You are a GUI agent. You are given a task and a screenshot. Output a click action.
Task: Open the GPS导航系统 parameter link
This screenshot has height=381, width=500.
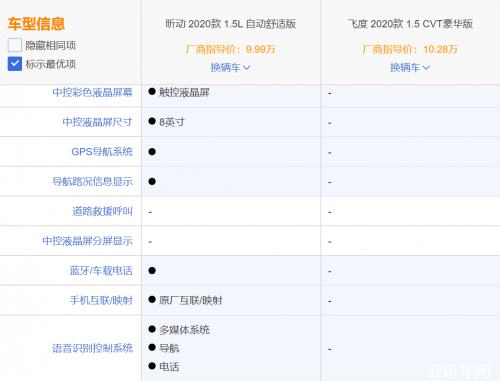pyautogui.click(x=102, y=152)
